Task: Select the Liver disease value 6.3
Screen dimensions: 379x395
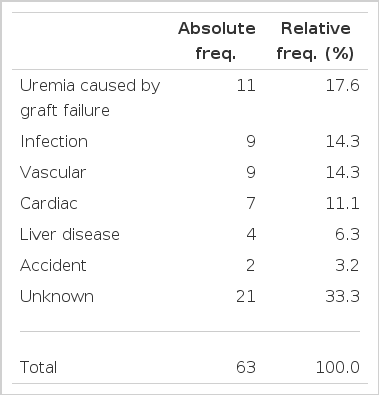Action: point(347,234)
